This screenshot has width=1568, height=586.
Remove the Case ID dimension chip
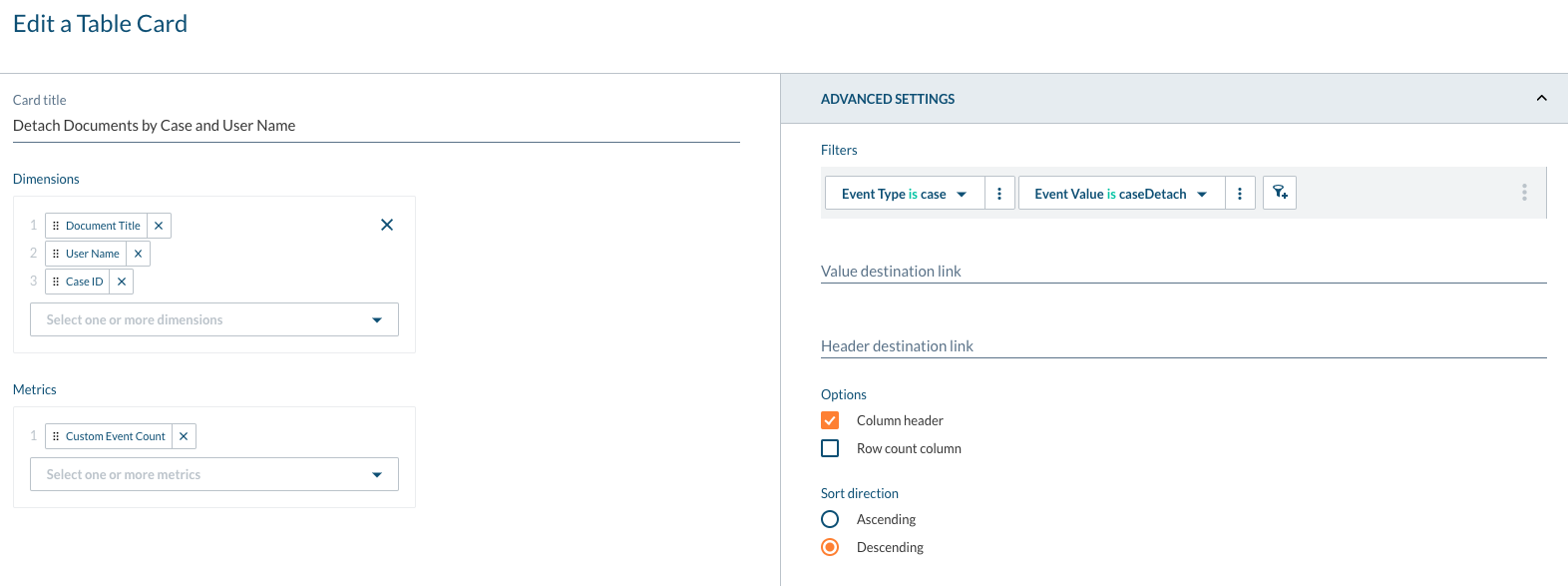coord(122,282)
